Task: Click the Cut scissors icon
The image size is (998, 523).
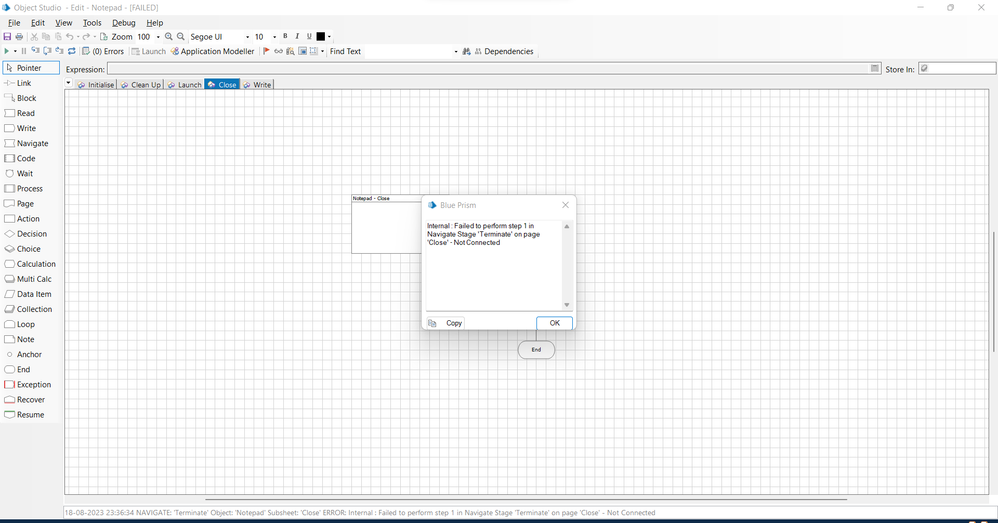Action: pyautogui.click(x=34, y=37)
